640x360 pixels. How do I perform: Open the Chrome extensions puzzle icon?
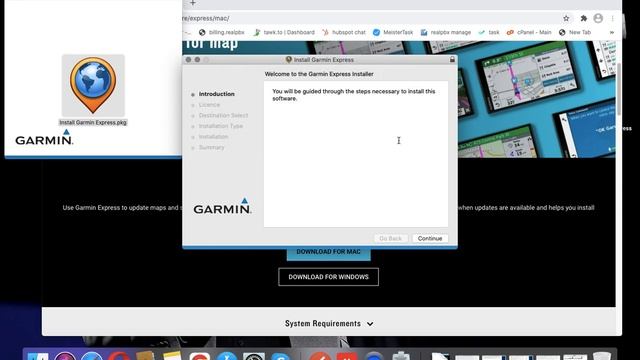click(584, 18)
